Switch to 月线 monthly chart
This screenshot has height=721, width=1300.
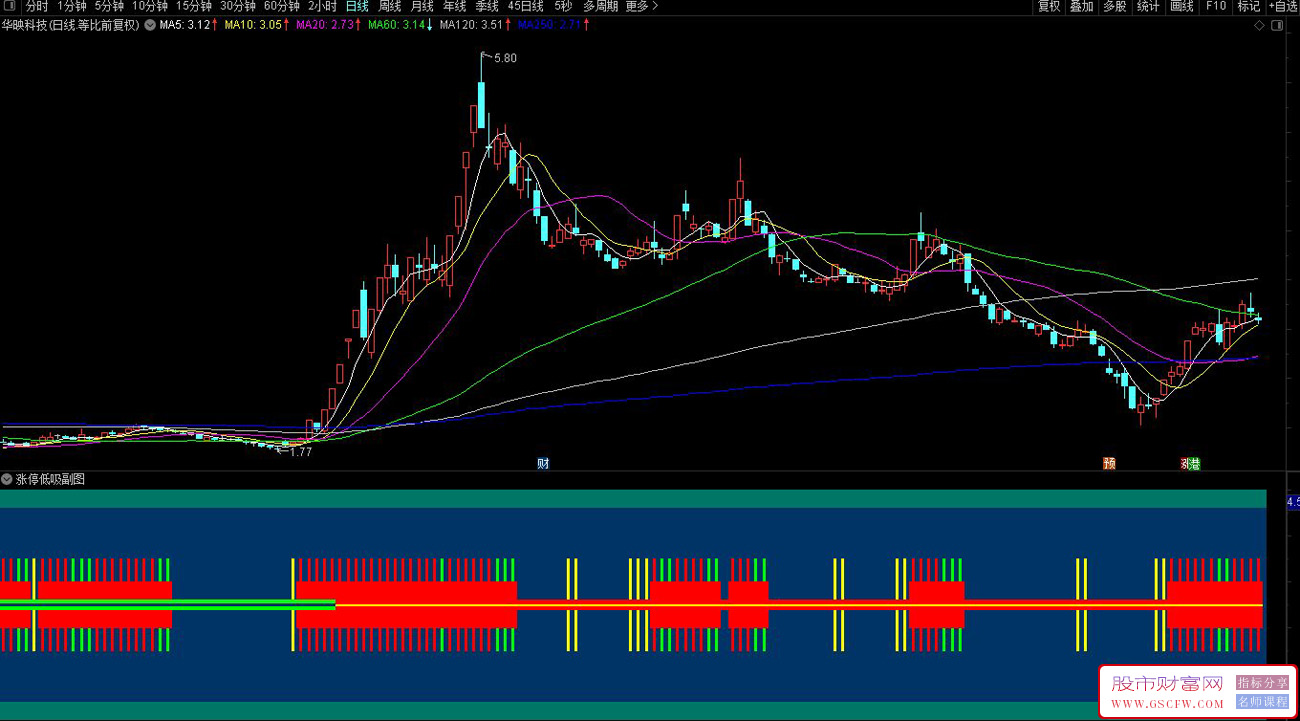click(422, 6)
